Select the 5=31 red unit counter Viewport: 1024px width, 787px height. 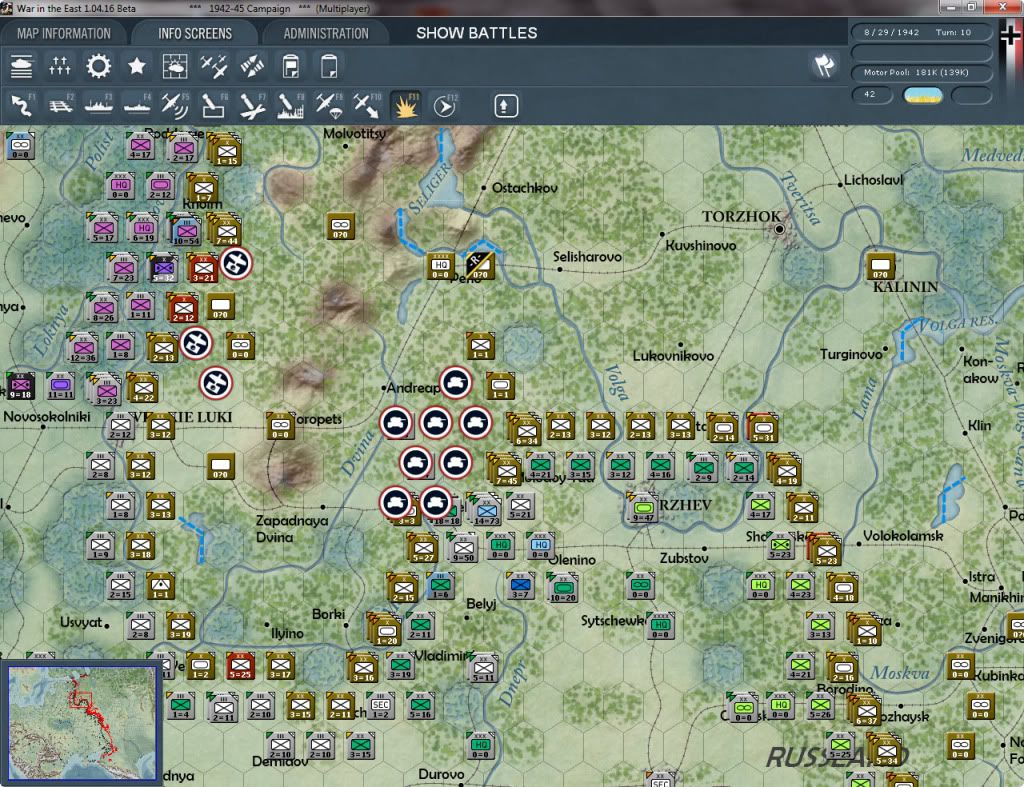point(763,428)
